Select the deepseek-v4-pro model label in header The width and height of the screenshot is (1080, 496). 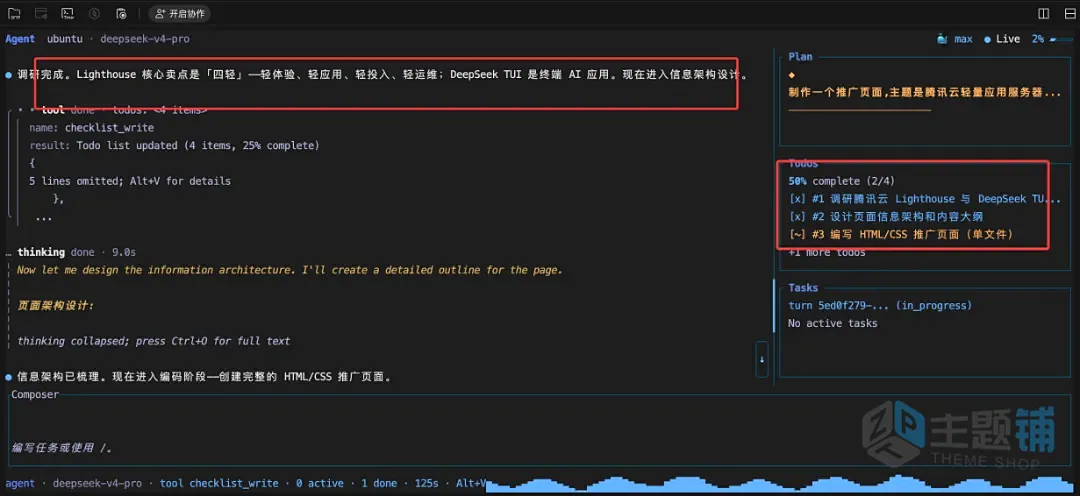[145, 39]
